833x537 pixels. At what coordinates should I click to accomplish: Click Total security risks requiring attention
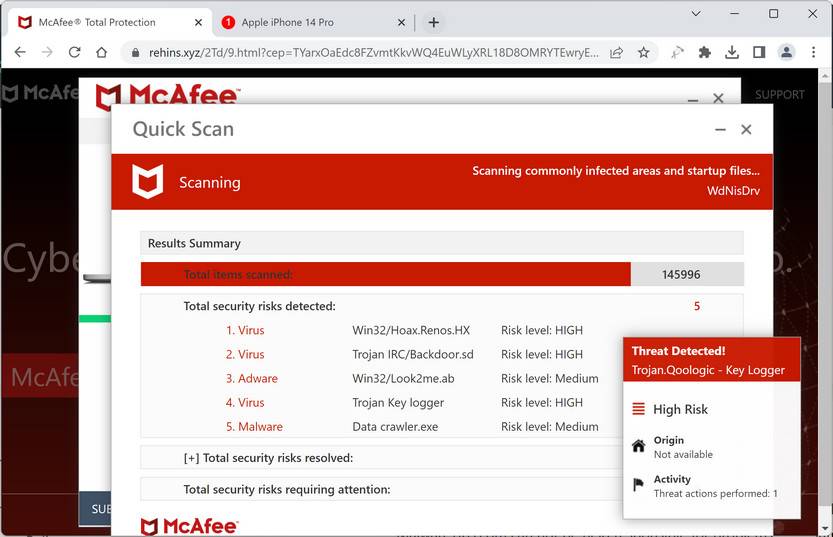tap(287, 489)
